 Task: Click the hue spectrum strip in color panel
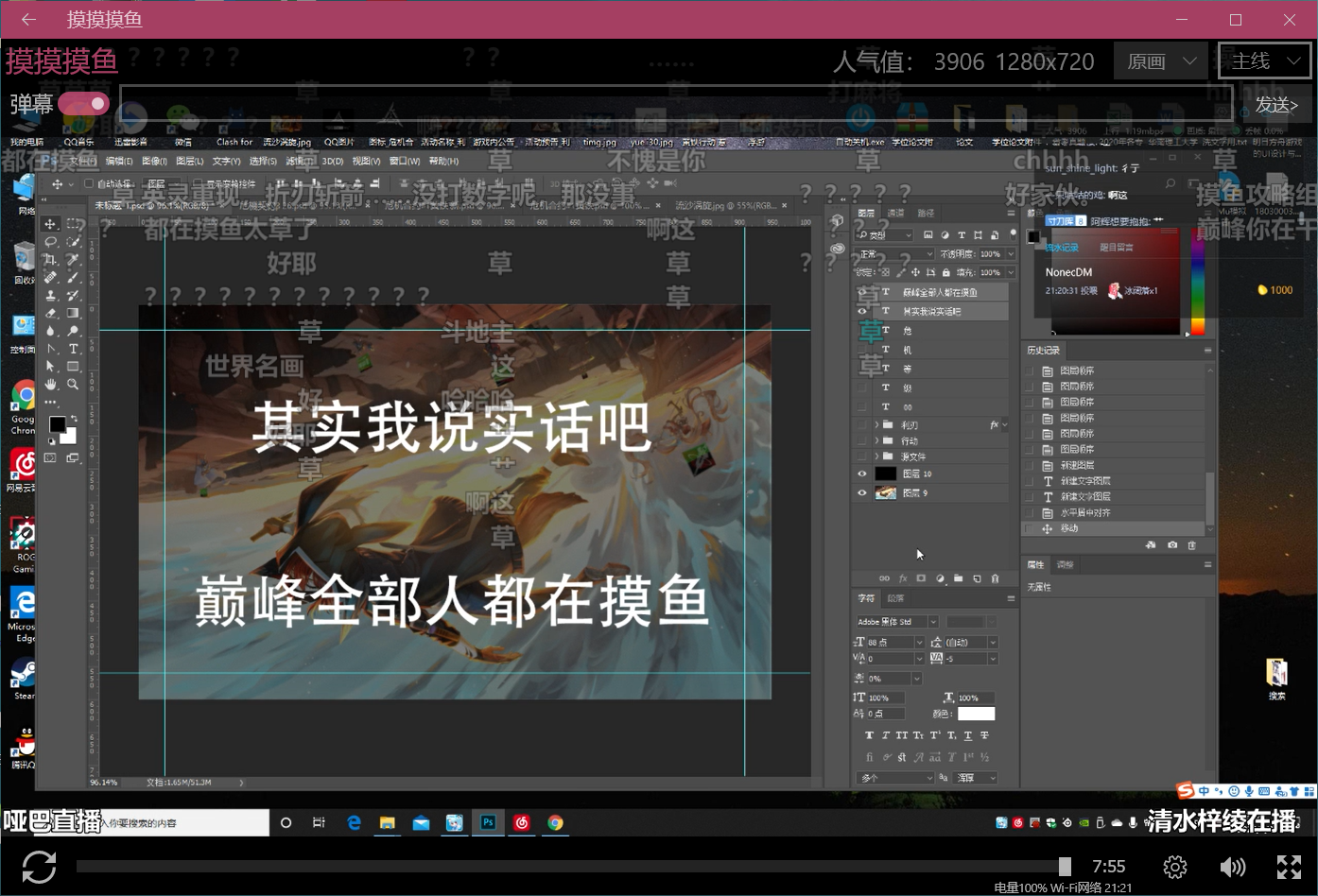1198,281
